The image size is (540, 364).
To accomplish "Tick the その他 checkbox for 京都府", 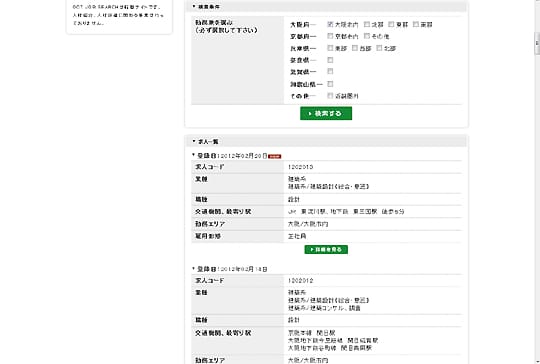I will [x=367, y=36].
